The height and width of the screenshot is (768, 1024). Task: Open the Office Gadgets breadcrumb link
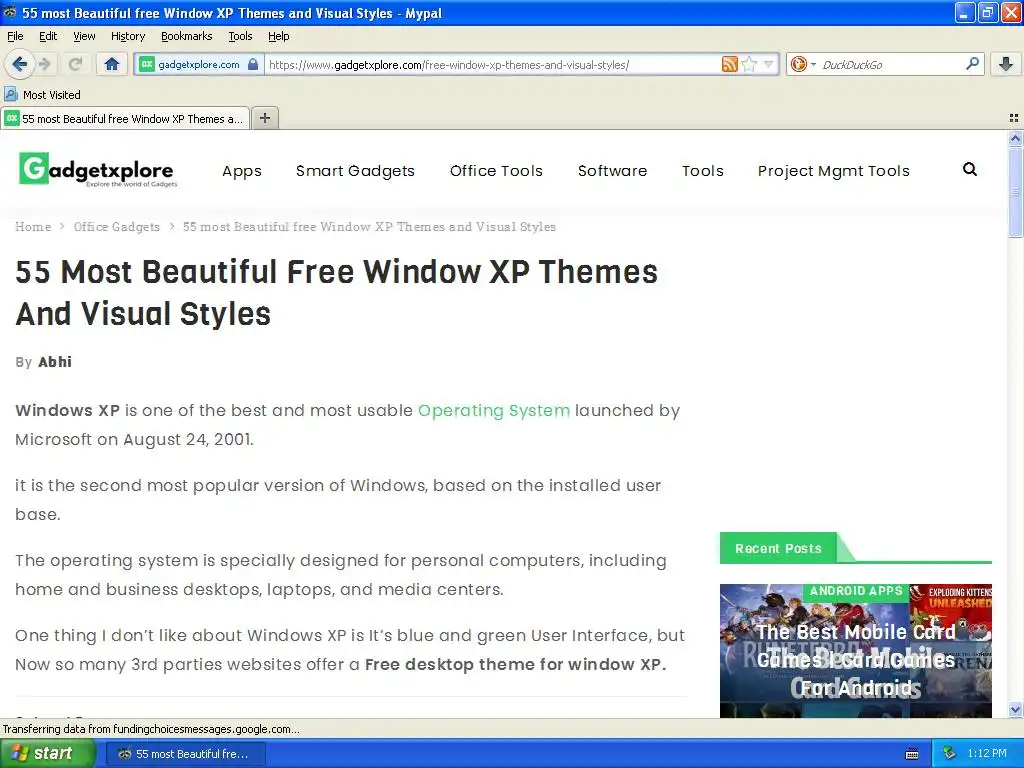pyautogui.click(x=117, y=227)
